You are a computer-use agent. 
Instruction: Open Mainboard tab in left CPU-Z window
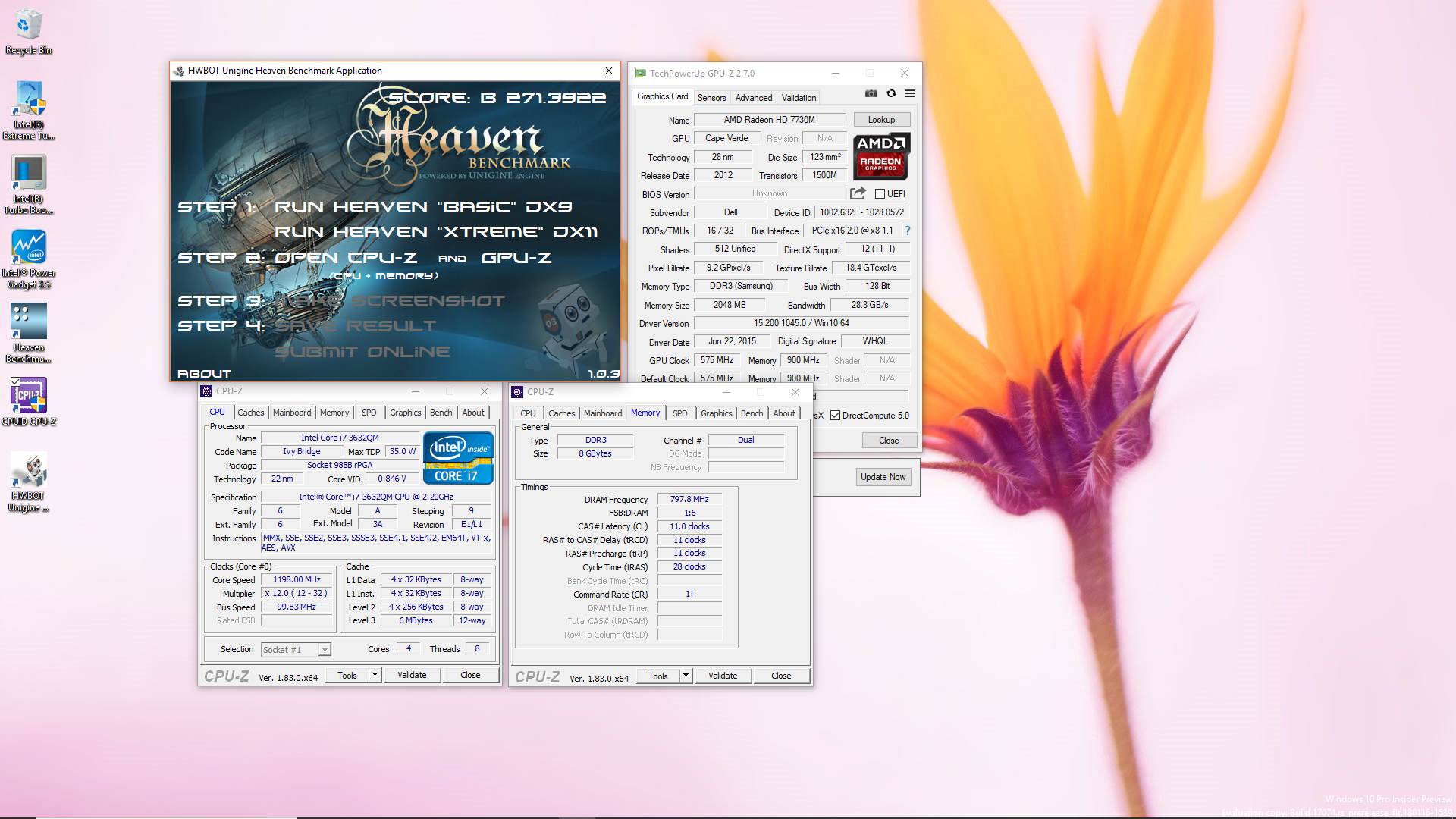pyautogui.click(x=292, y=413)
